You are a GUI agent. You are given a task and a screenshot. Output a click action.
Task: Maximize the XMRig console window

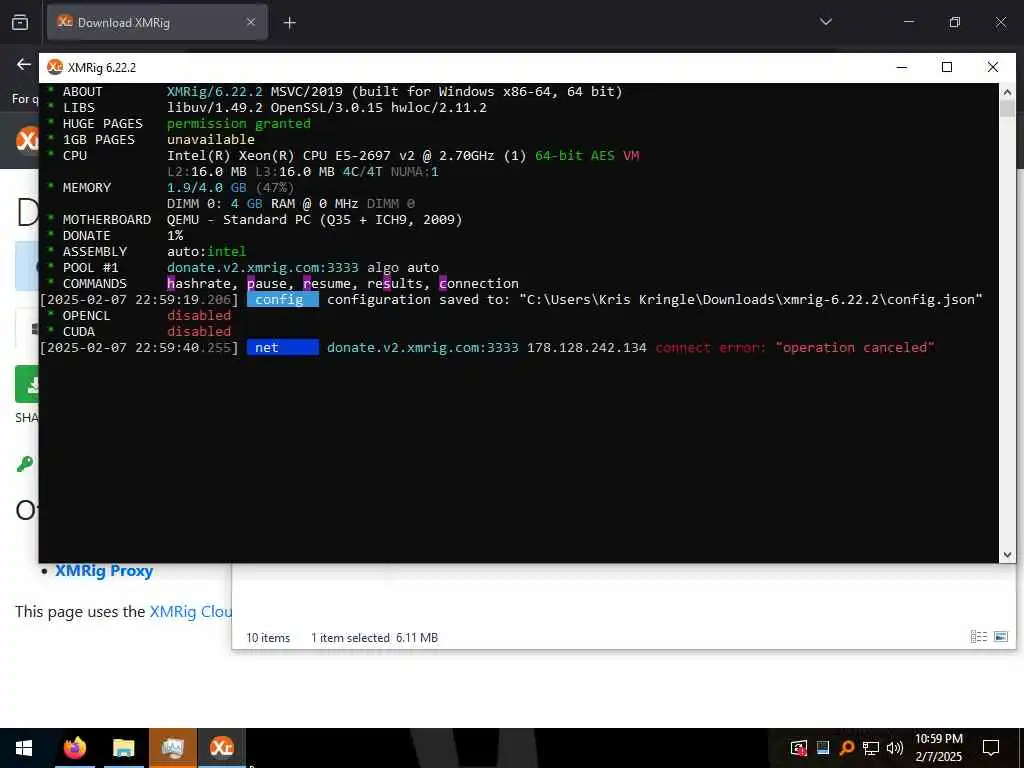(x=947, y=67)
